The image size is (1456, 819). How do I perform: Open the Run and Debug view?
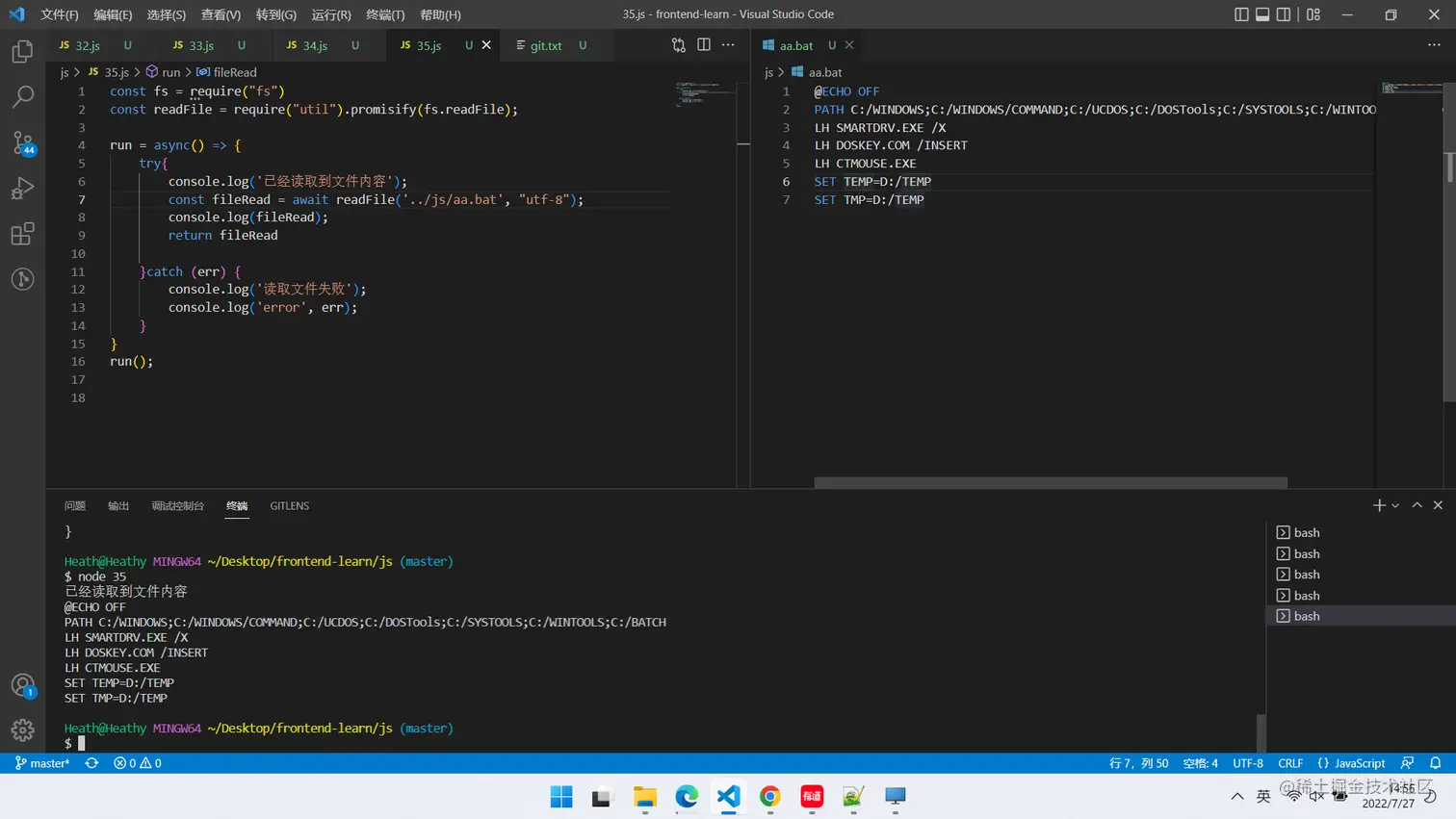tap(22, 189)
